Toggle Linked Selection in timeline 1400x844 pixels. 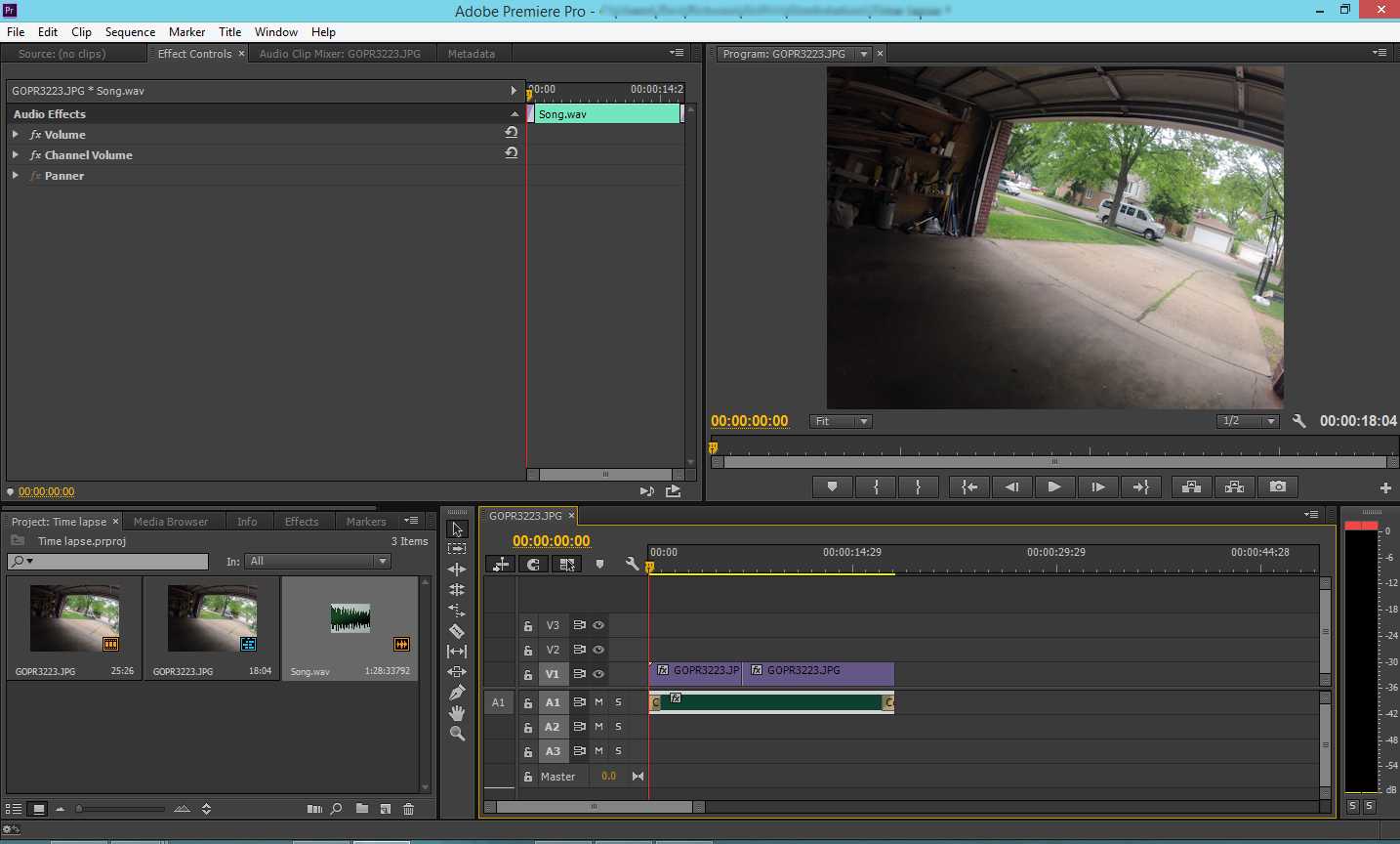tap(567, 564)
